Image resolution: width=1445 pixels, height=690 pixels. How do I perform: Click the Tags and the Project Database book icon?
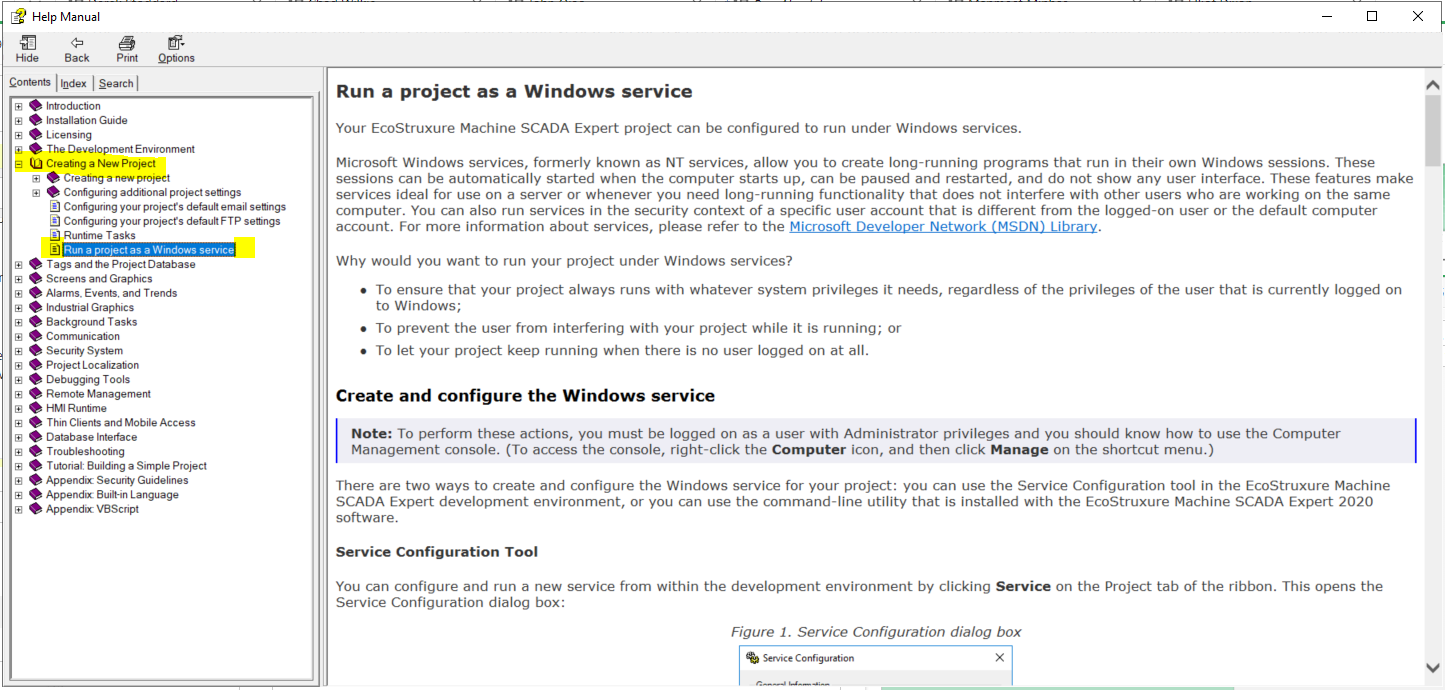pos(36,264)
